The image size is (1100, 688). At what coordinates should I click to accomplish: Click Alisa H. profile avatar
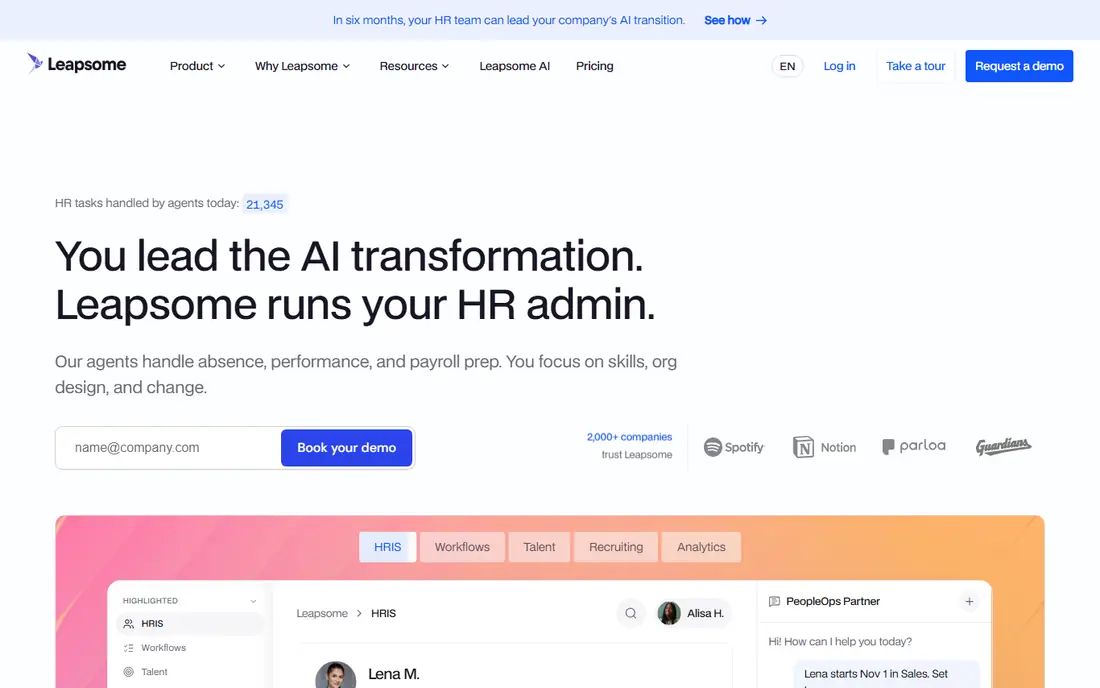[x=669, y=613]
